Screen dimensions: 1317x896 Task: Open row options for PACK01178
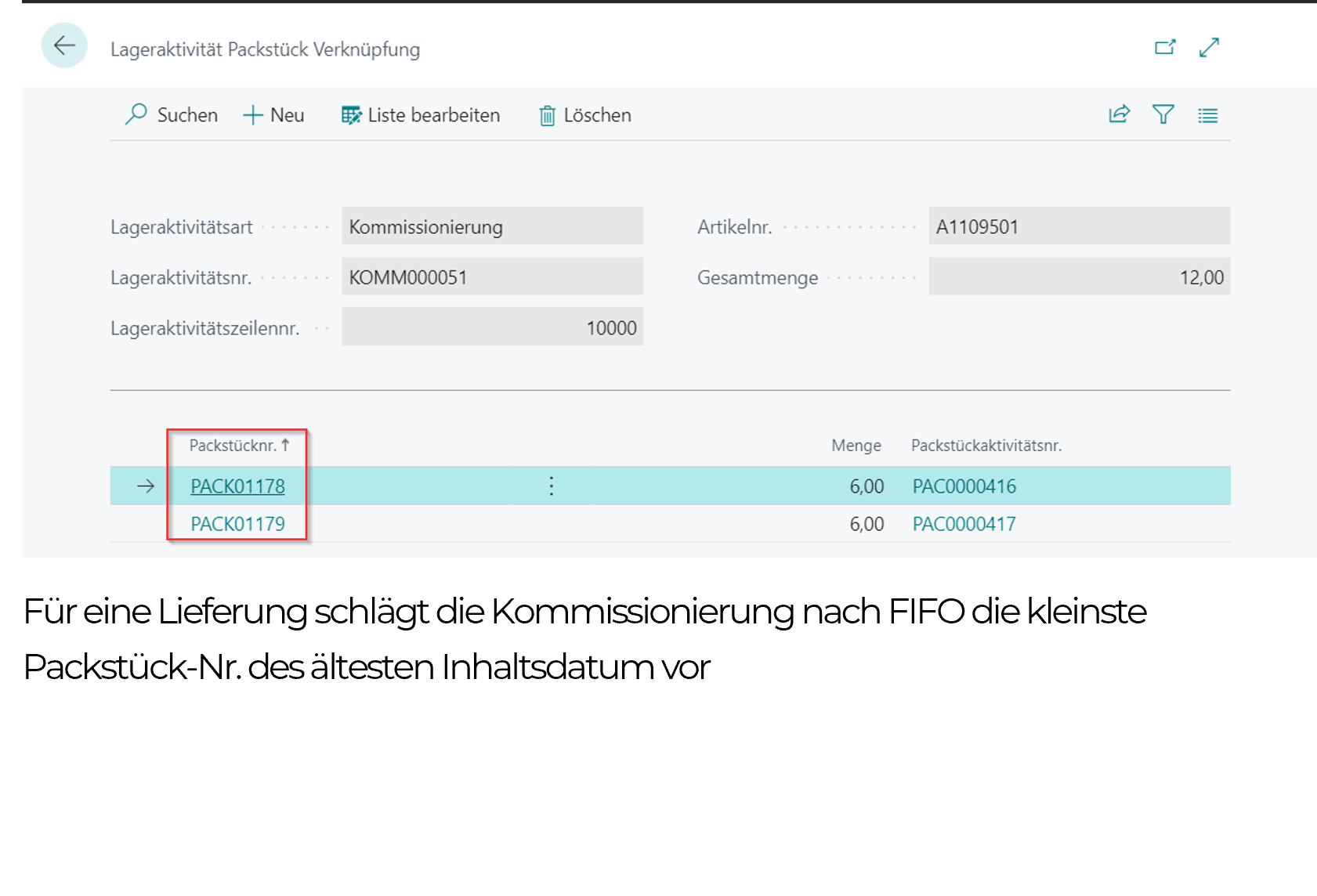[x=552, y=486]
